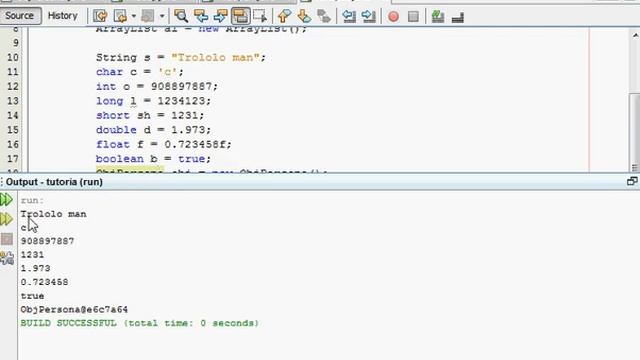This screenshot has height=360, width=640.
Task: Open the Forward navigation dropdown arrow
Action: (162, 16)
